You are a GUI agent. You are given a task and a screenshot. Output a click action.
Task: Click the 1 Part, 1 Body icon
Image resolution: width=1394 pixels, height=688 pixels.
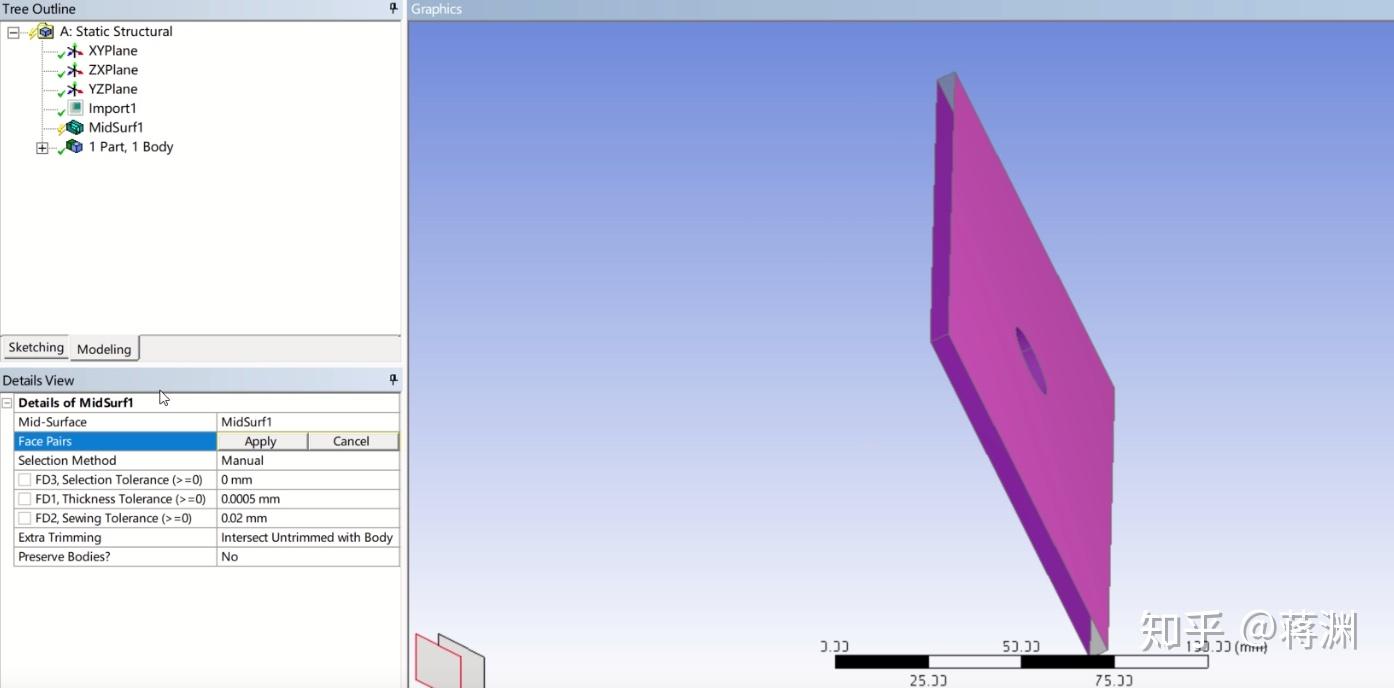tap(72, 146)
